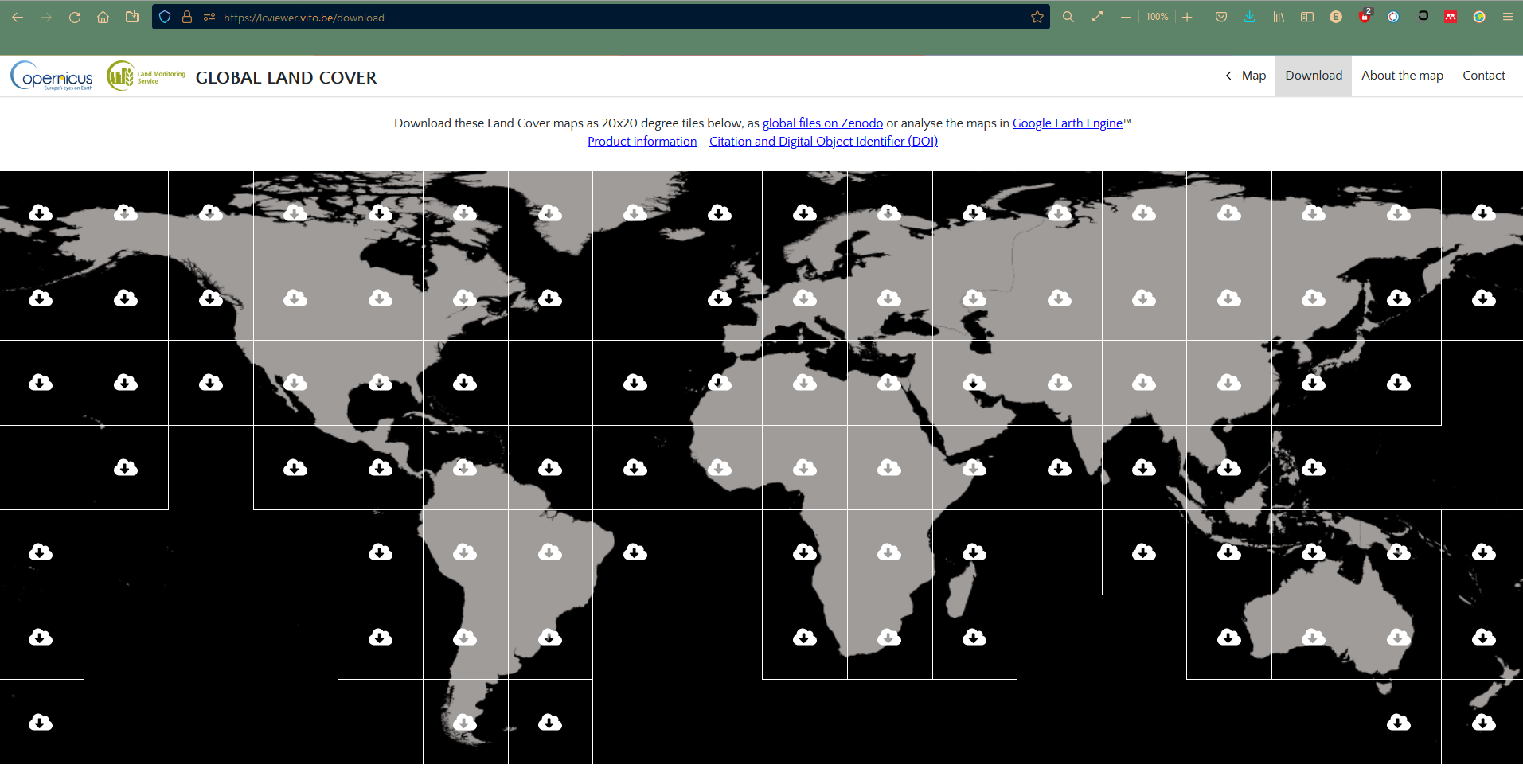
Task: Toggle the browser sidebar view
Action: pos(1306,17)
